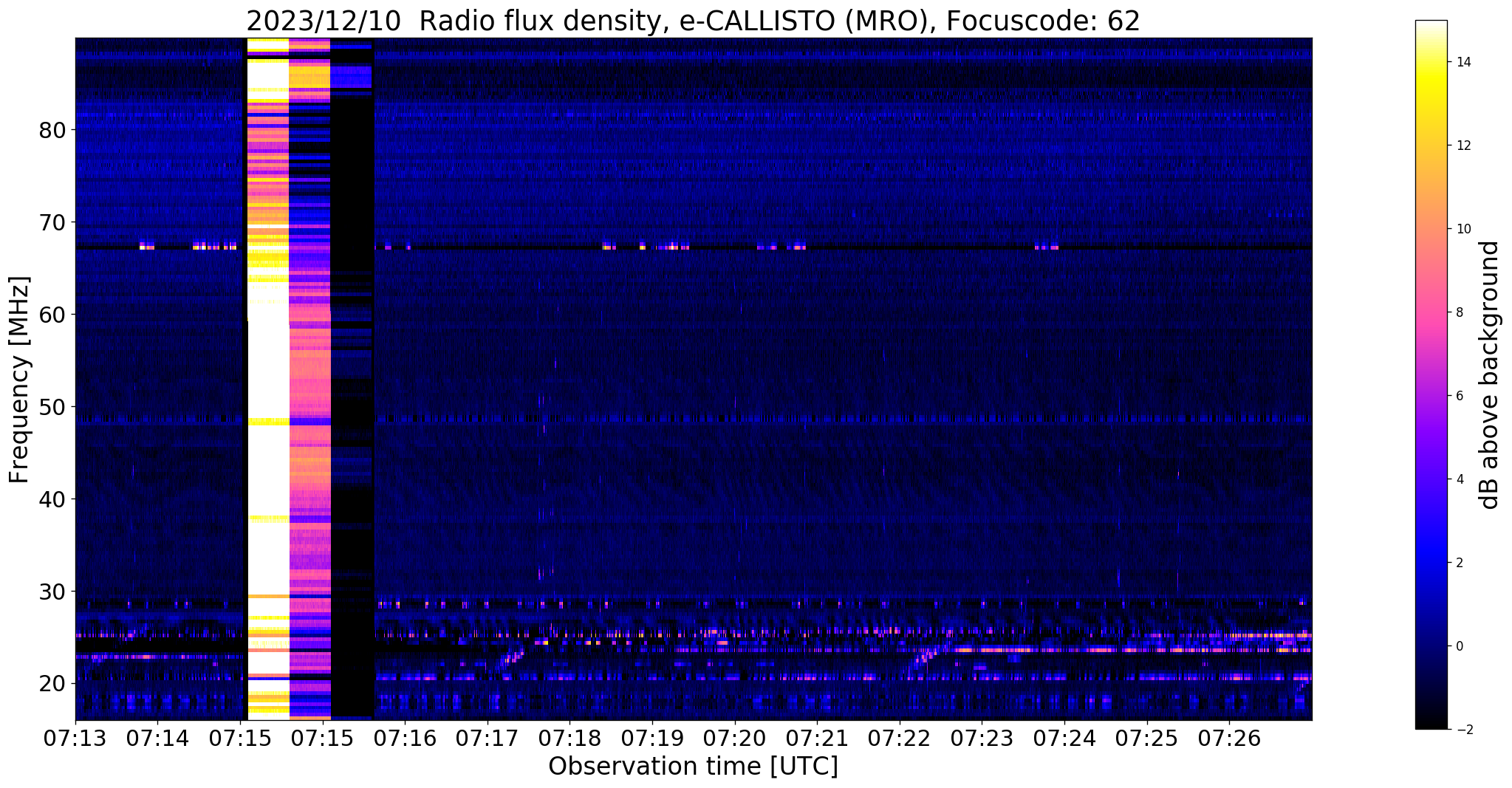
Task: Click the 30 MHz frequency tick label
Action: click(x=52, y=592)
